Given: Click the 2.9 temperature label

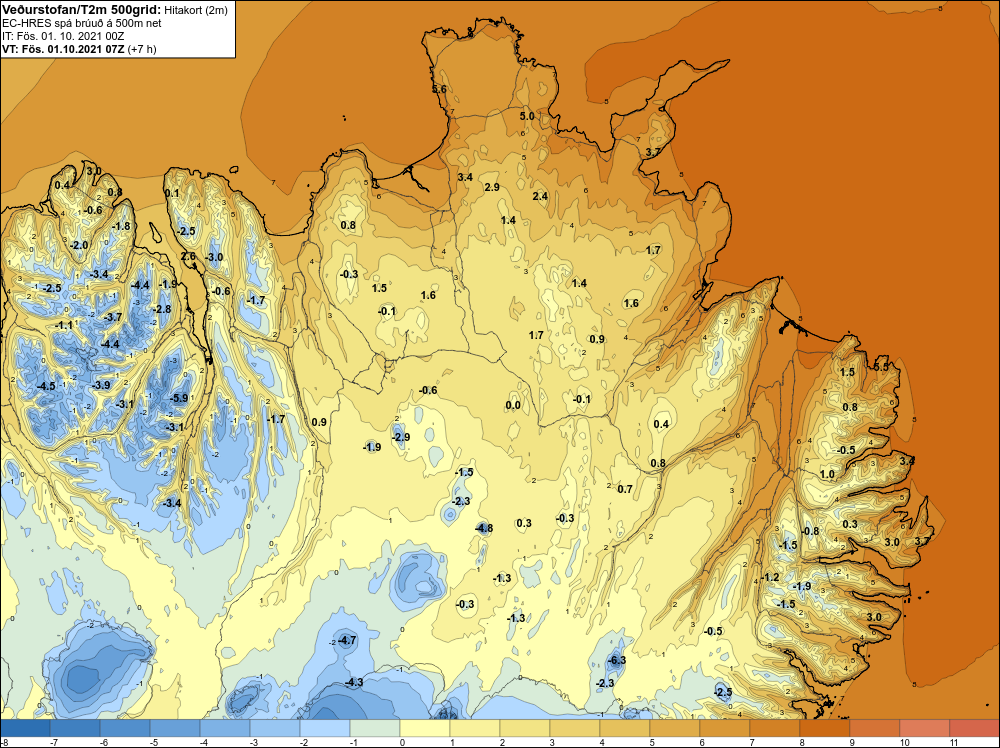Looking at the screenshot, I should pyautogui.click(x=492, y=187).
